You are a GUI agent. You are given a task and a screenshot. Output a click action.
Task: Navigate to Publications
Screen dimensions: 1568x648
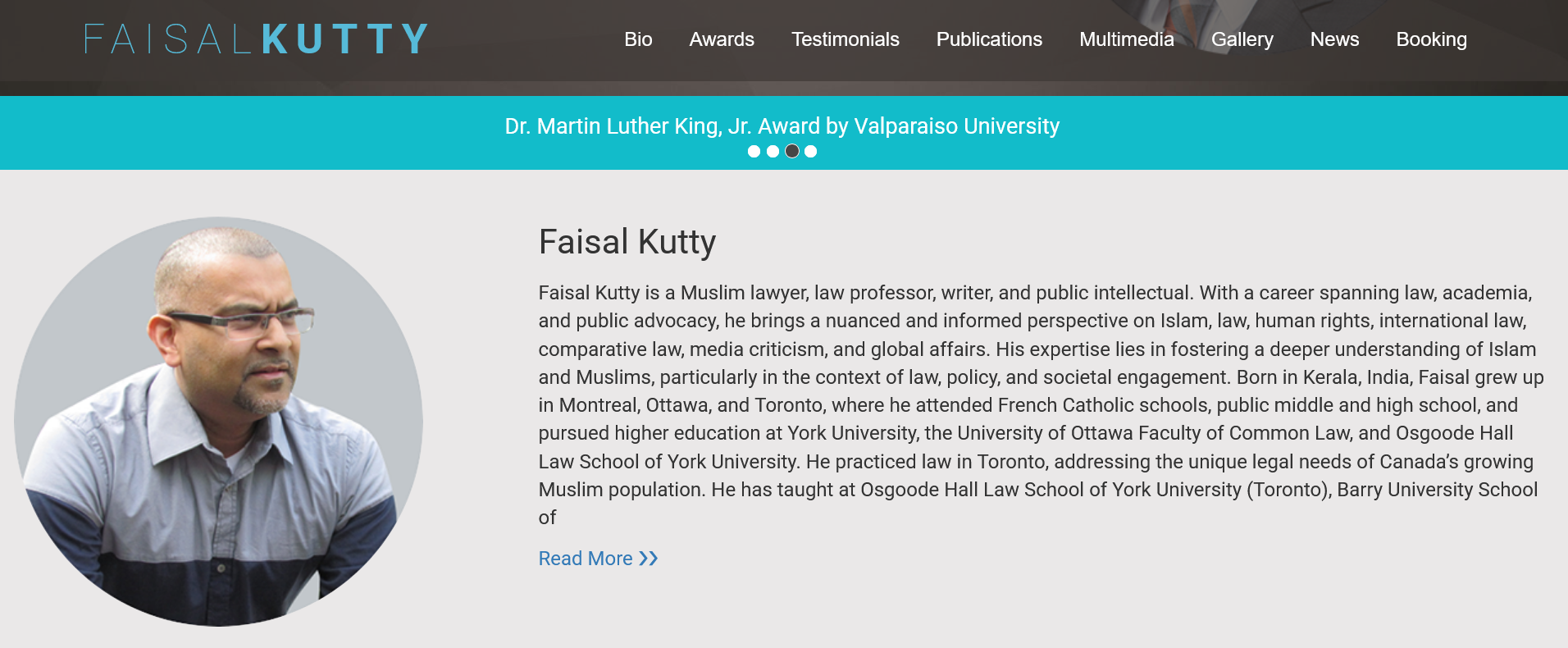(989, 39)
